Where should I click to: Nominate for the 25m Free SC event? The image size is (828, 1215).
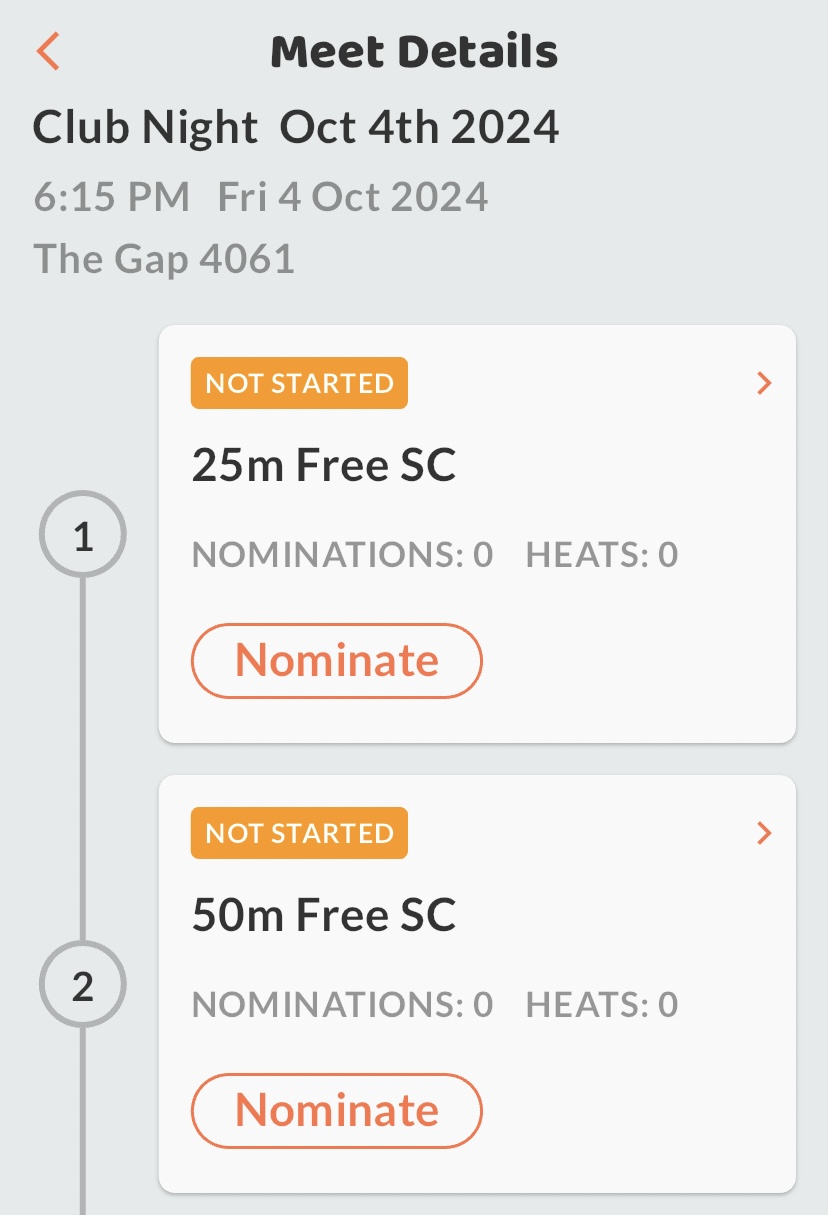coord(336,660)
